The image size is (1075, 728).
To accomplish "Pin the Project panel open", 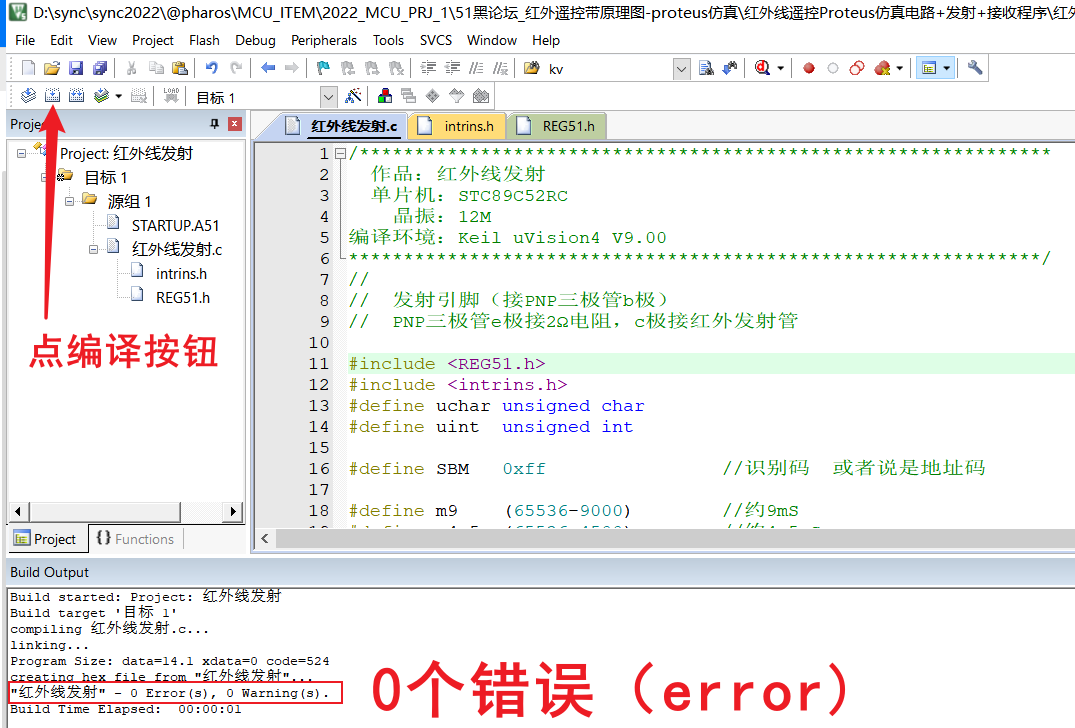I will click(214, 124).
